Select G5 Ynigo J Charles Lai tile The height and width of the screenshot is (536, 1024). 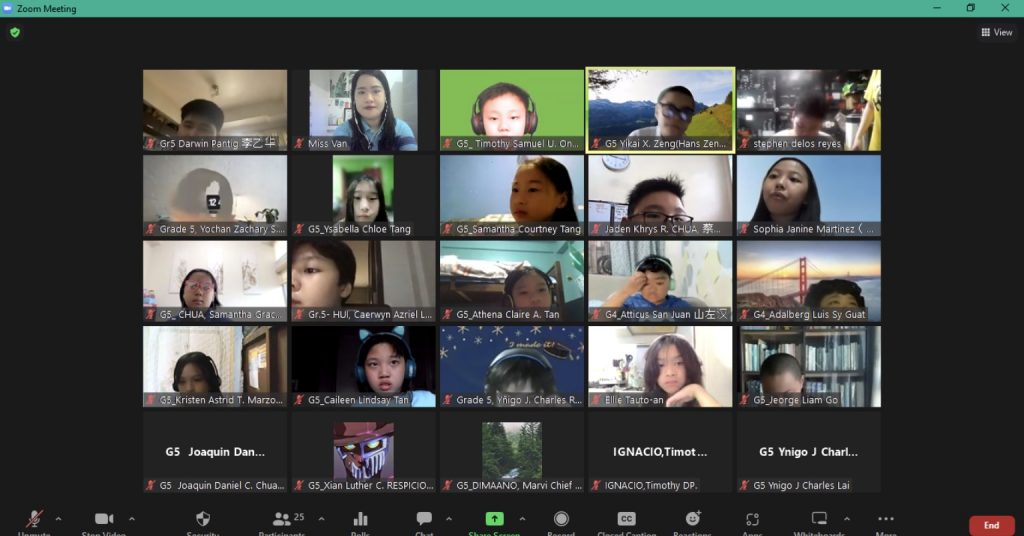click(x=808, y=452)
